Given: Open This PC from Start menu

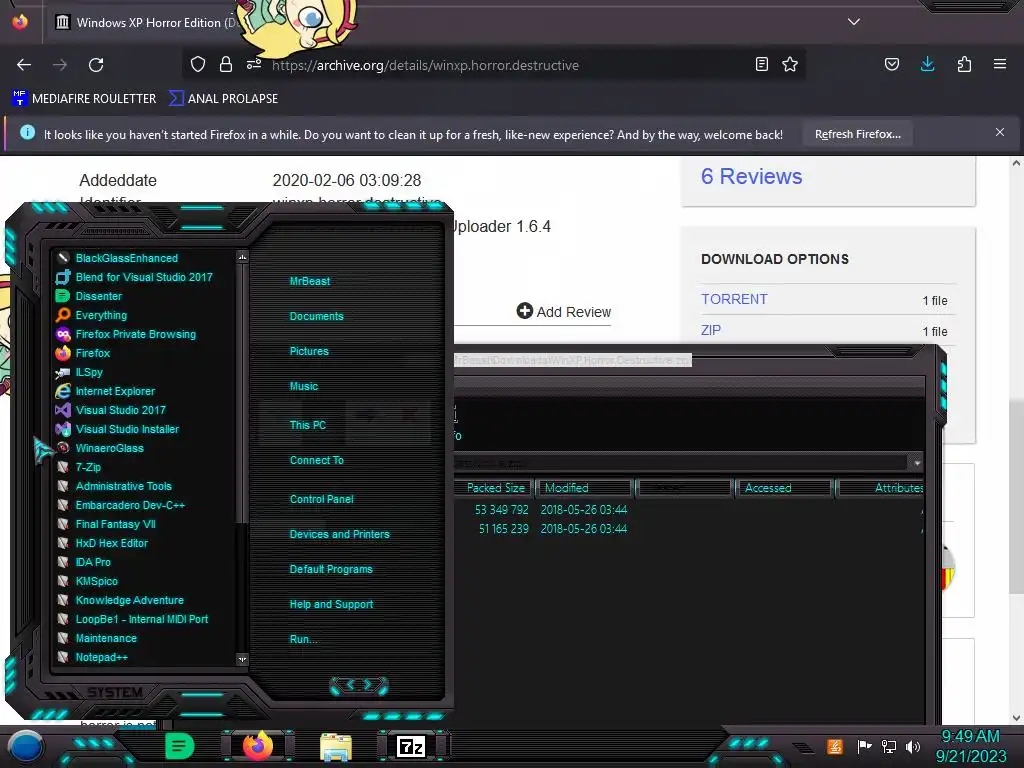Looking at the screenshot, I should click(308, 424).
